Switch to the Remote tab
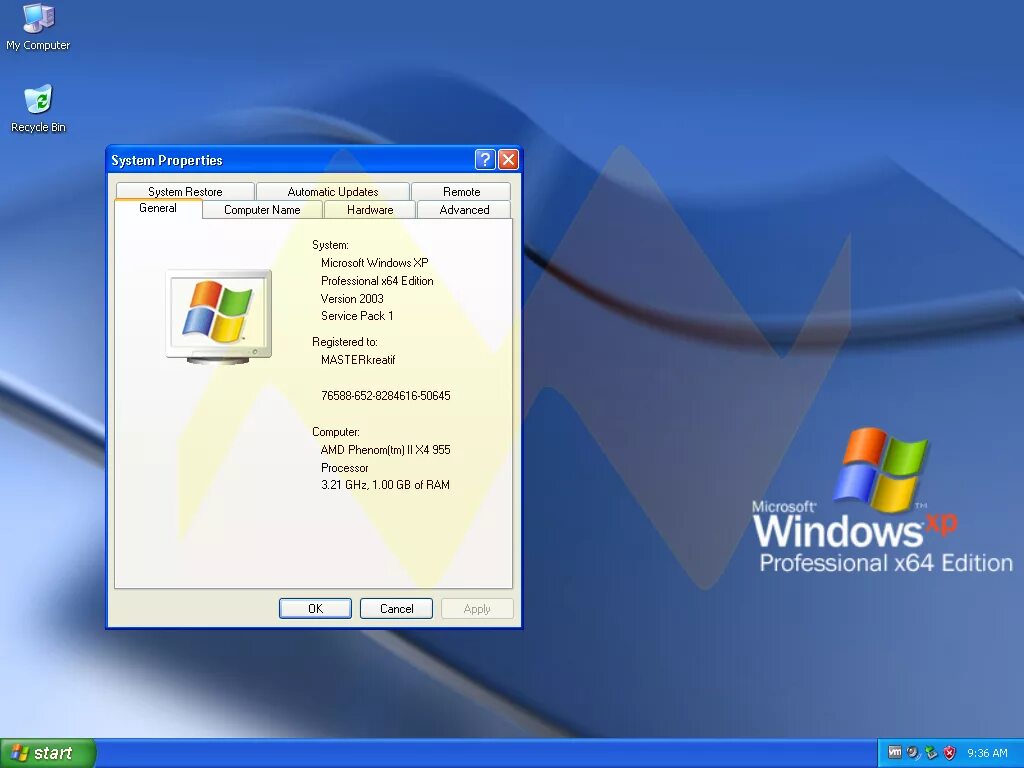The image size is (1024, 768). tap(461, 191)
